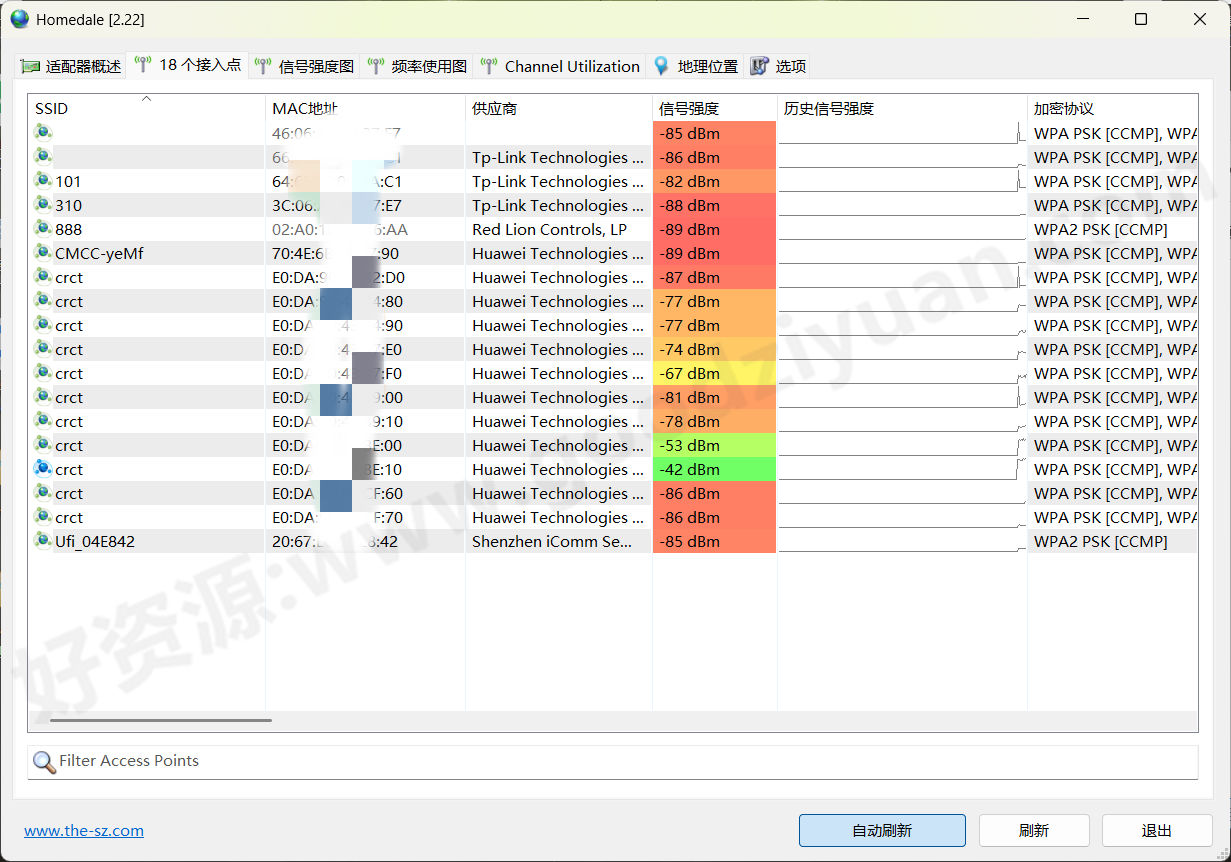Click the green -42 dBm signal strength cell

tap(714, 468)
